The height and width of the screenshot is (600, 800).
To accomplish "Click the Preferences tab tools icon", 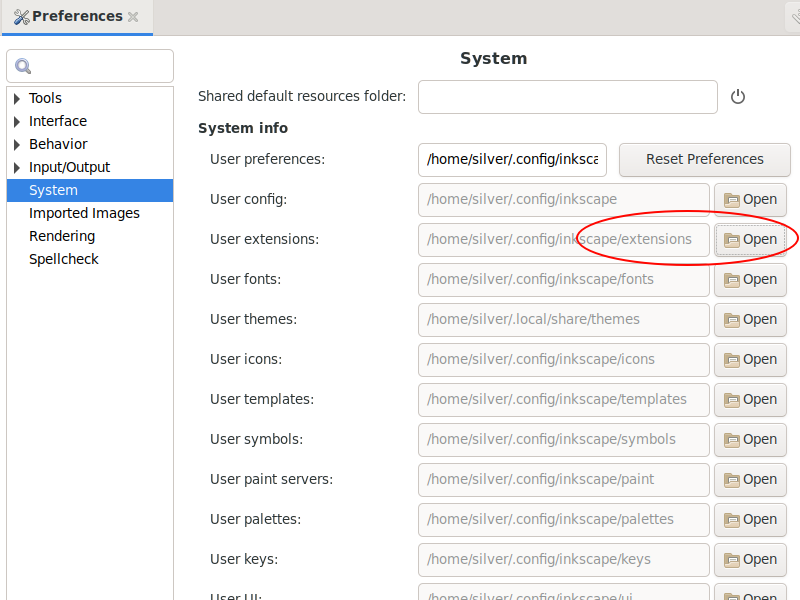I will [x=21, y=17].
